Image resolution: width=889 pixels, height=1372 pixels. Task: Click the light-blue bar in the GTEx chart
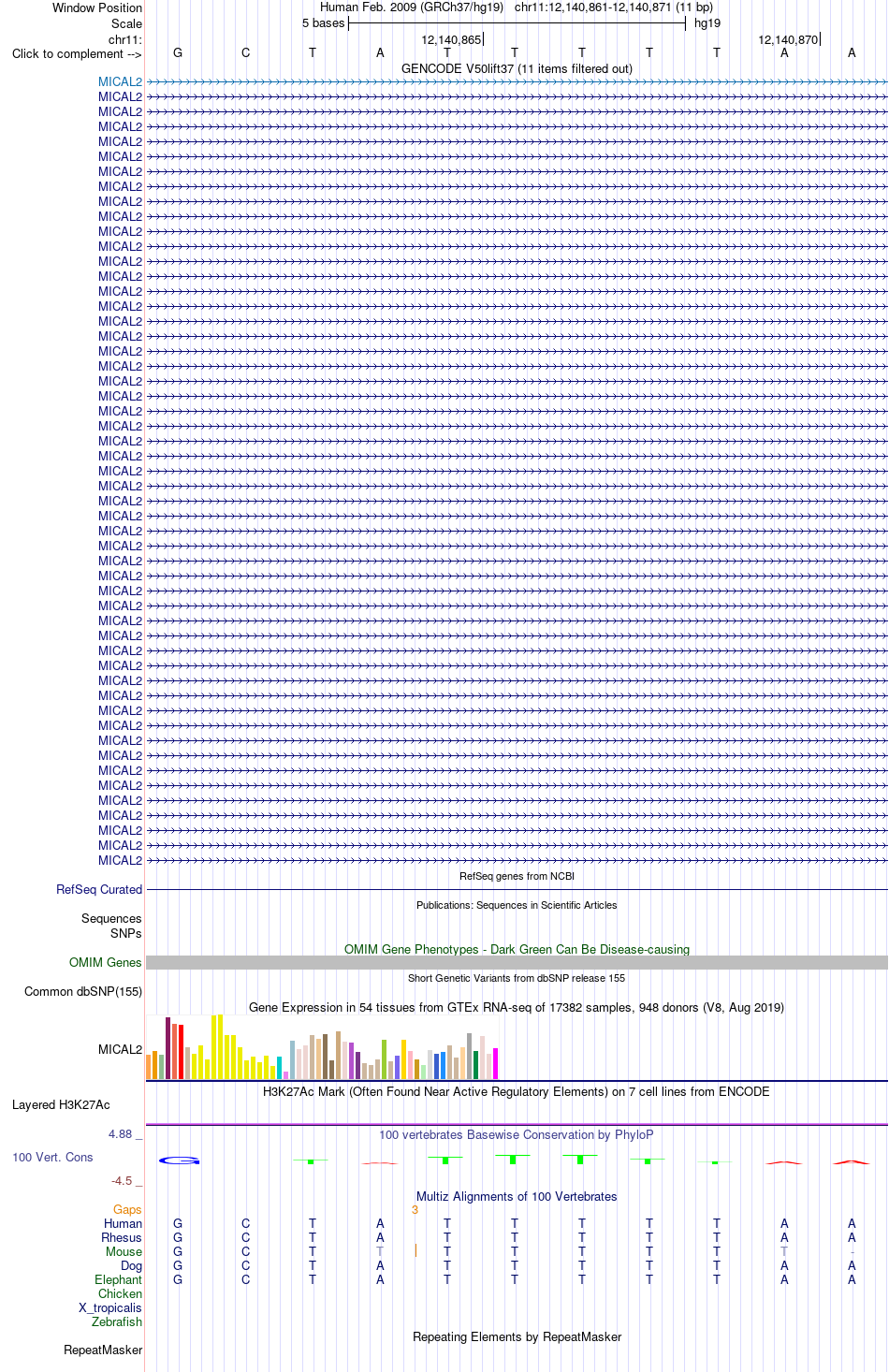[x=292, y=1059]
